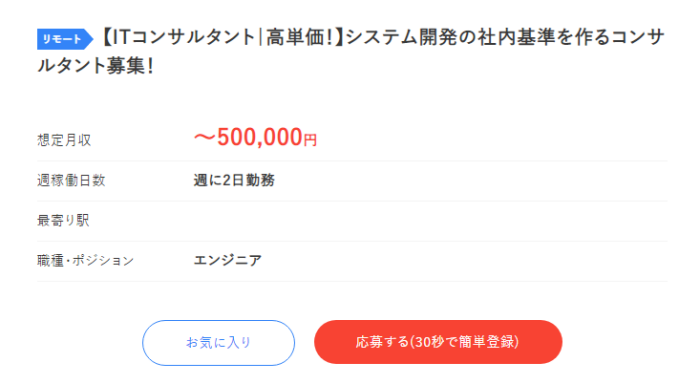700x384 pixels.
Task: Click the エンジニア position value
Action: click(228, 260)
